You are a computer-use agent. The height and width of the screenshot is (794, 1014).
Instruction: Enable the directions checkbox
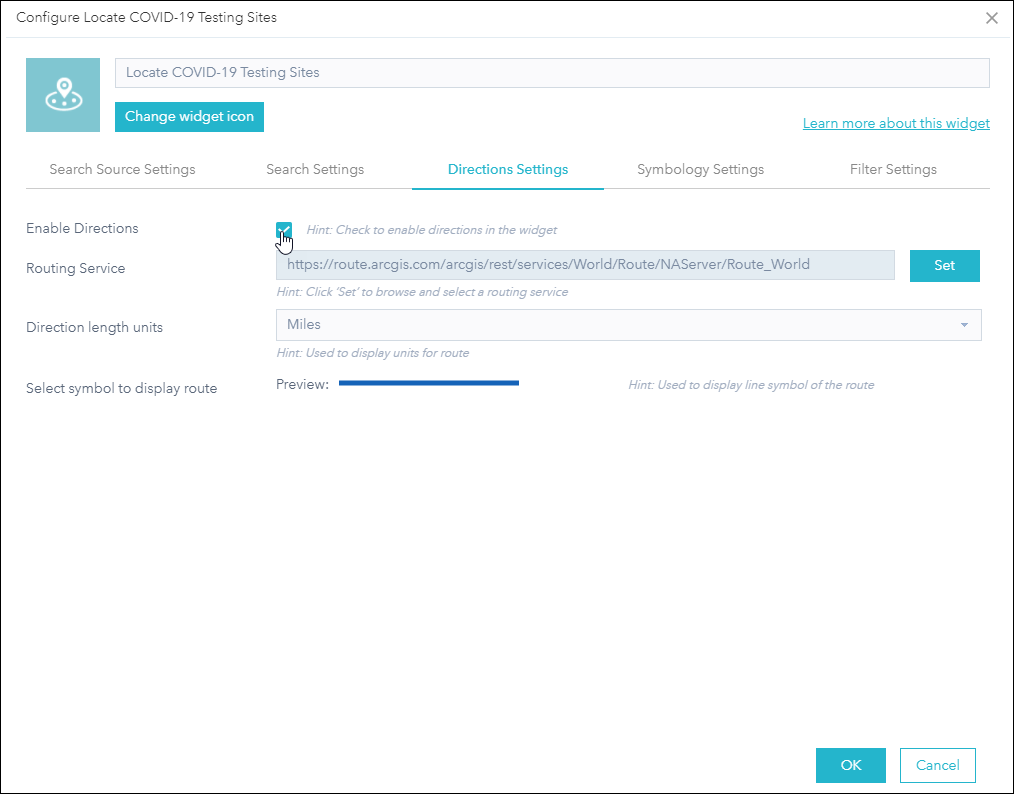pos(284,230)
